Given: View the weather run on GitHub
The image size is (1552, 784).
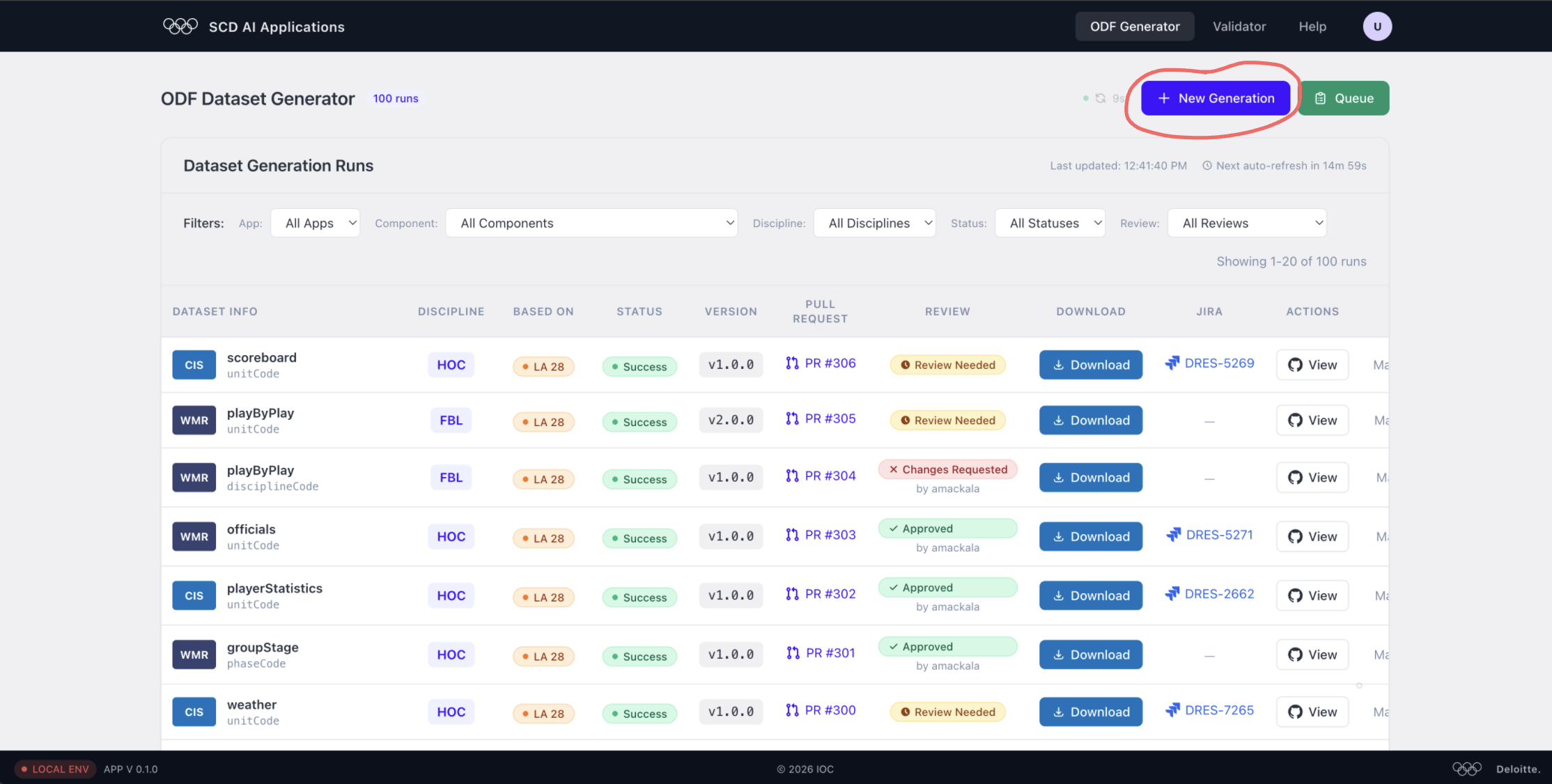Looking at the screenshot, I should click(x=1312, y=712).
